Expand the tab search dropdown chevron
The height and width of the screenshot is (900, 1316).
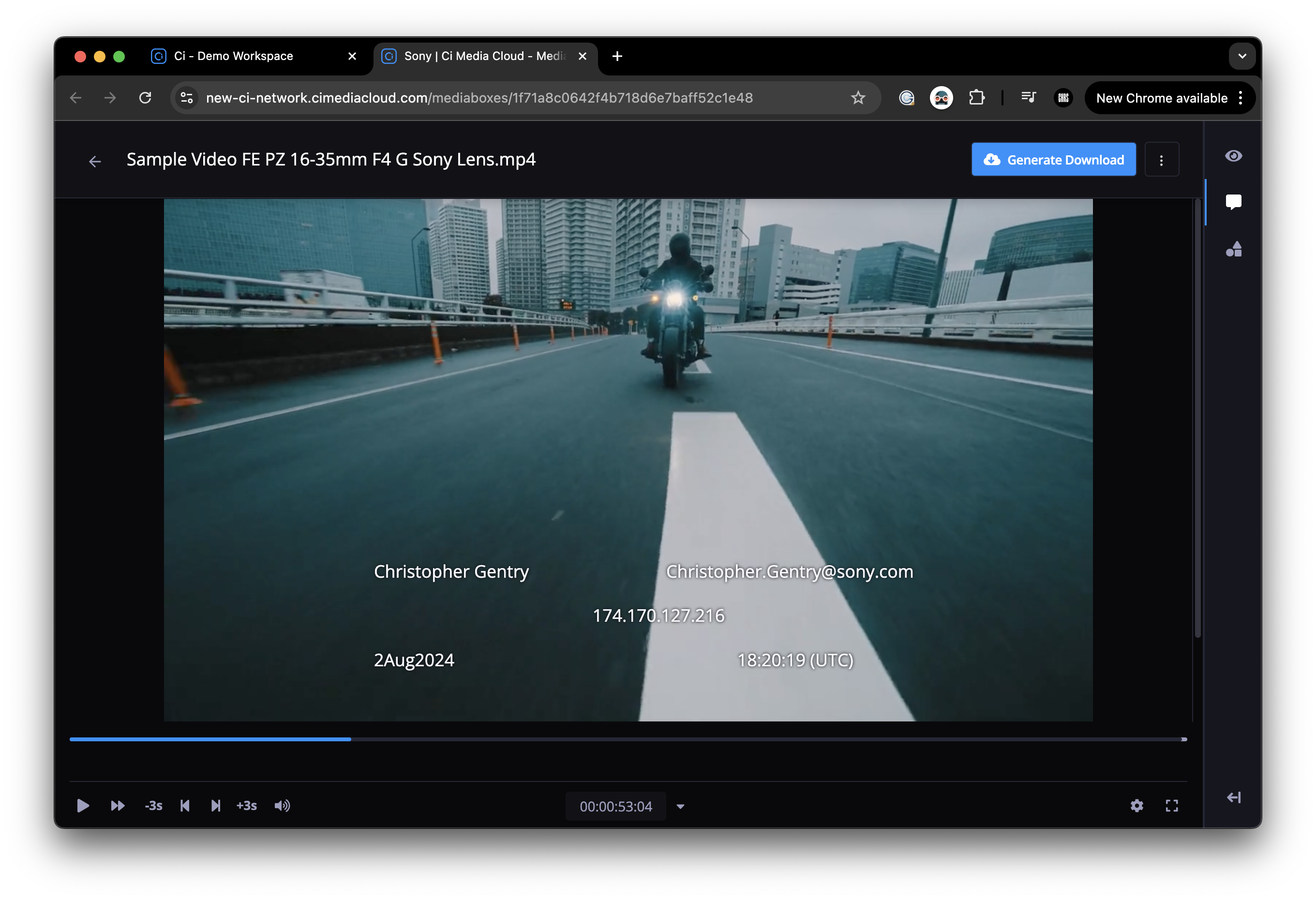coord(1242,56)
